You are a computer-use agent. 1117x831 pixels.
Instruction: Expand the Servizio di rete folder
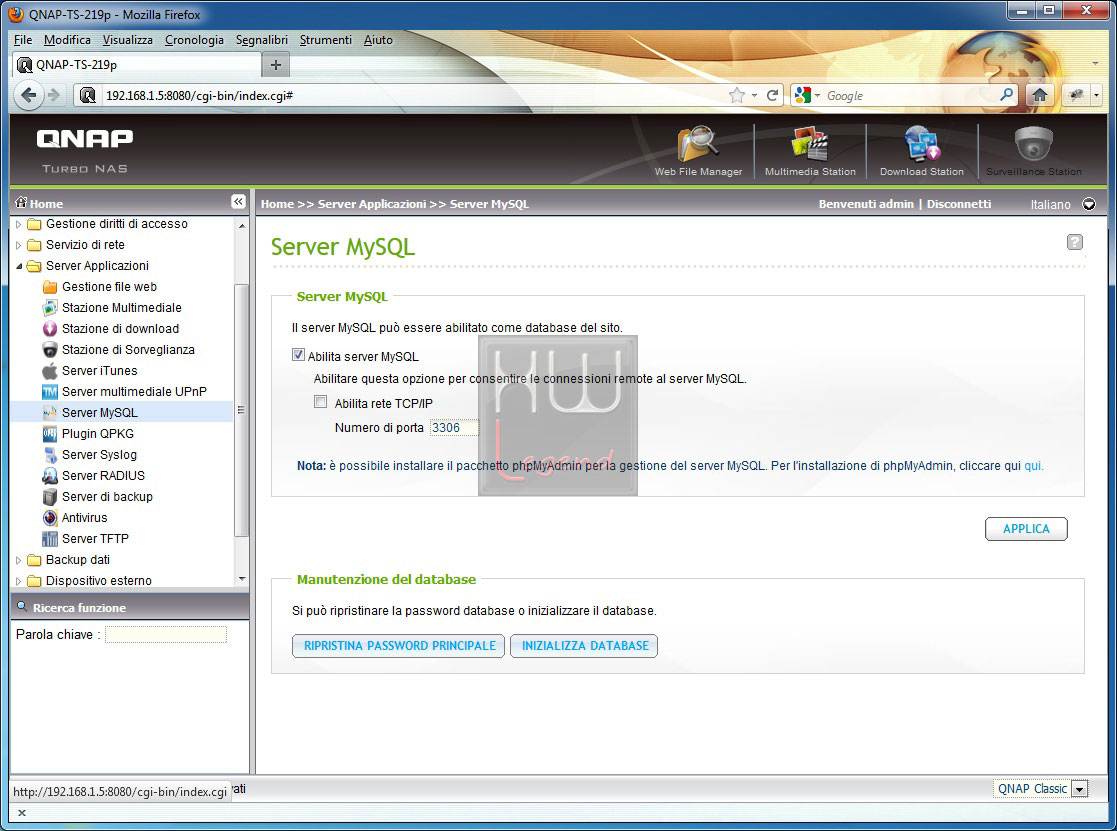click(19, 245)
